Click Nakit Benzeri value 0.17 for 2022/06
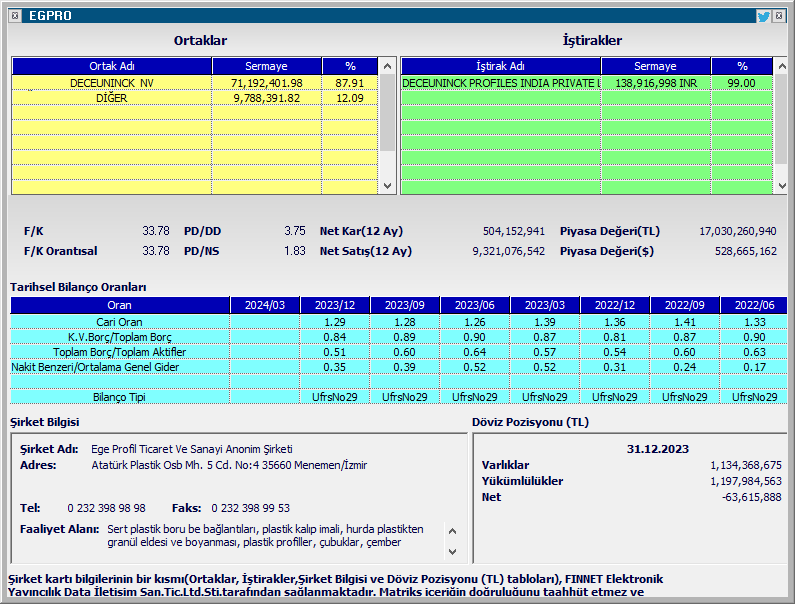Viewport: 795px width, 604px height. coord(754,367)
